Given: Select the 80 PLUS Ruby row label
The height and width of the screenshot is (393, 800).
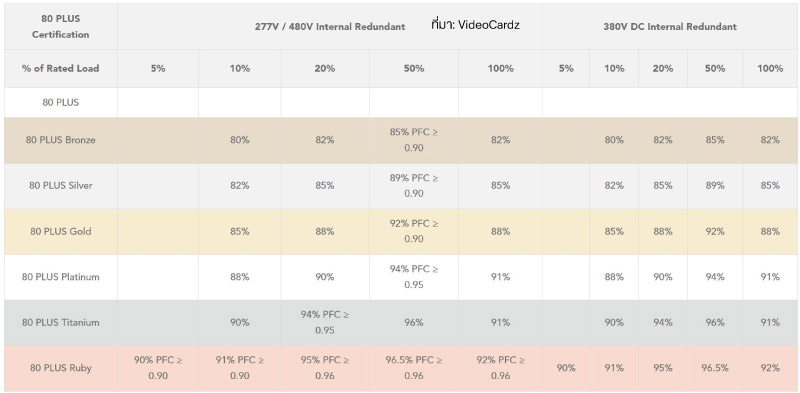Looking at the screenshot, I should coord(60,368).
